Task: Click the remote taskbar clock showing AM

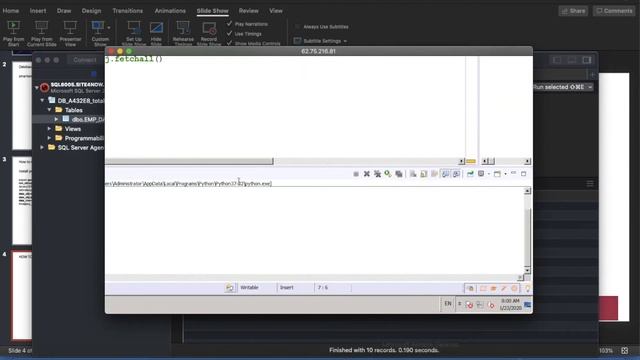Action: tap(511, 304)
